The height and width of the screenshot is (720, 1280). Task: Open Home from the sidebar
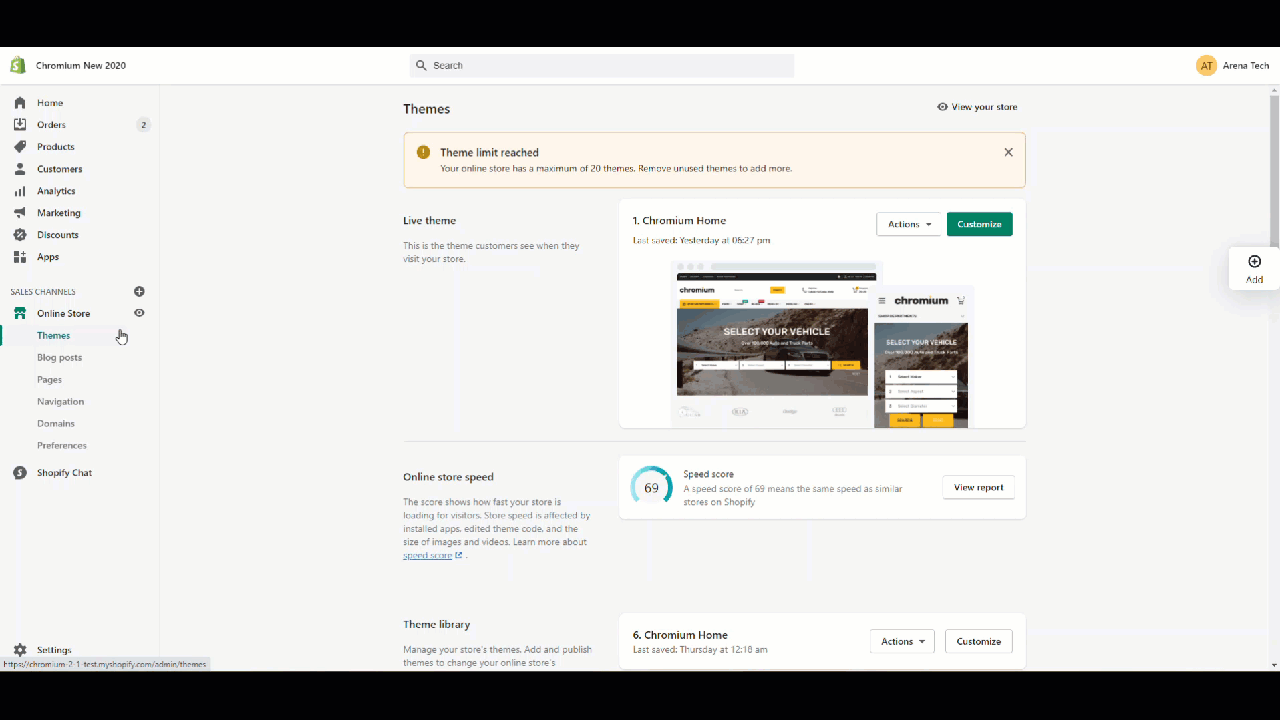(x=50, y=103)
